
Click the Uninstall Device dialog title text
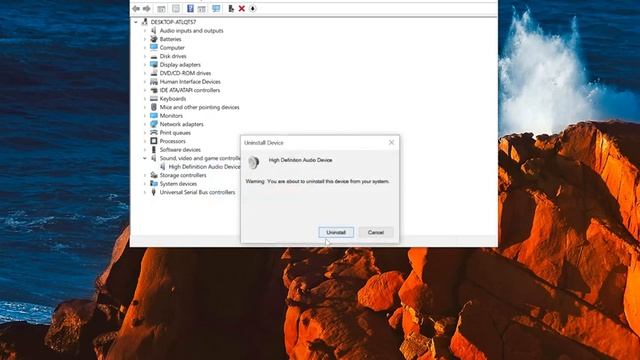tap(264, 143)
